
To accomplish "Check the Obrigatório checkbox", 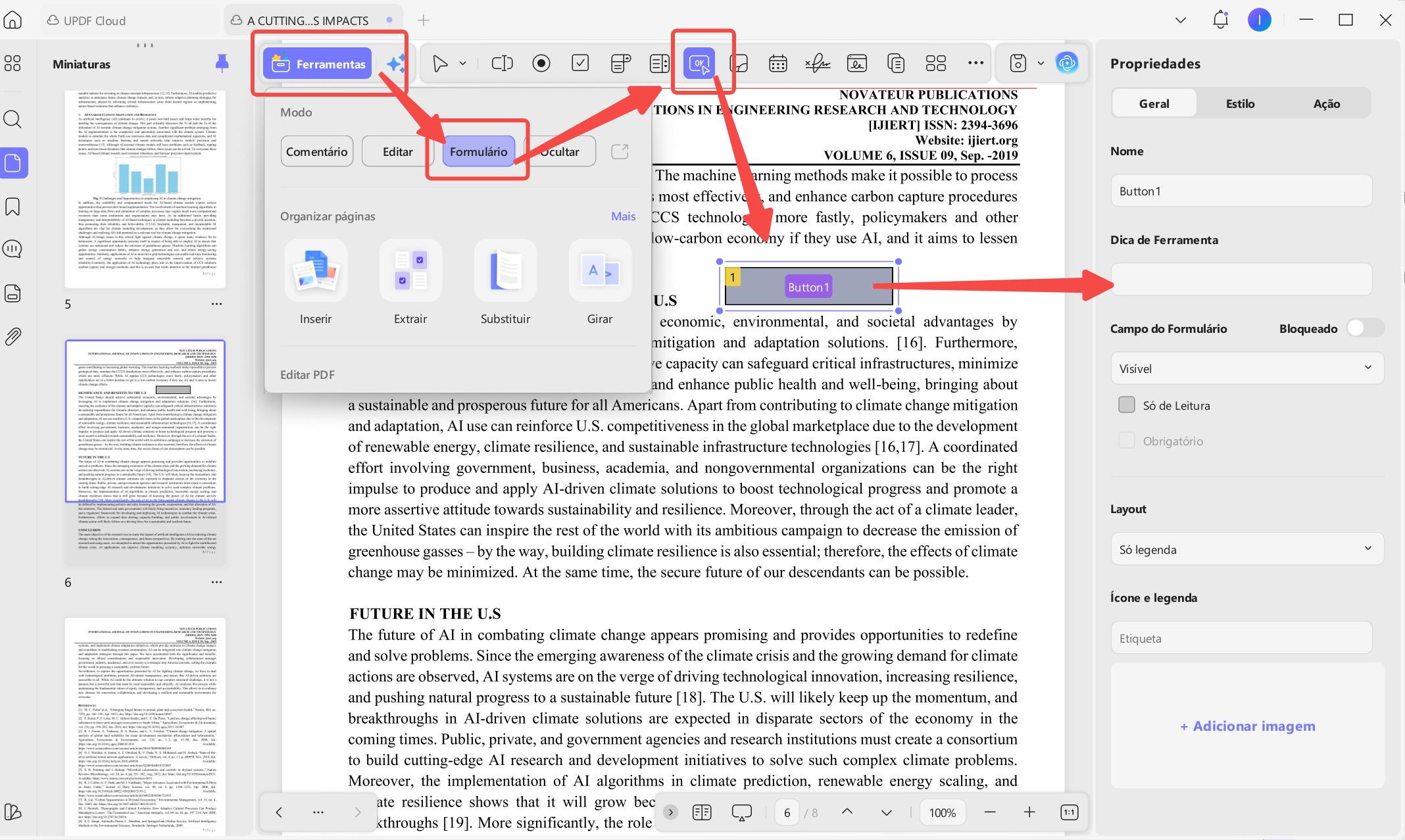I will tap(1127, 440).
